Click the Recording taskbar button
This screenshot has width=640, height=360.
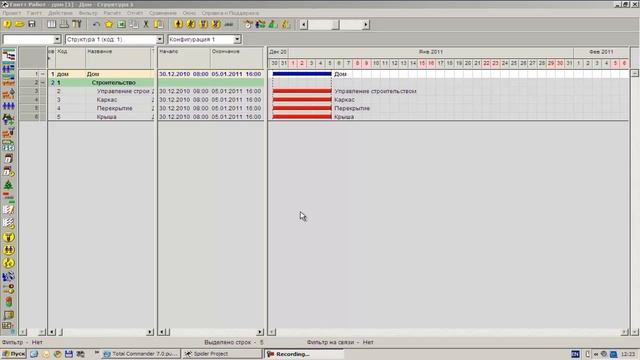(x=304, y=354)
